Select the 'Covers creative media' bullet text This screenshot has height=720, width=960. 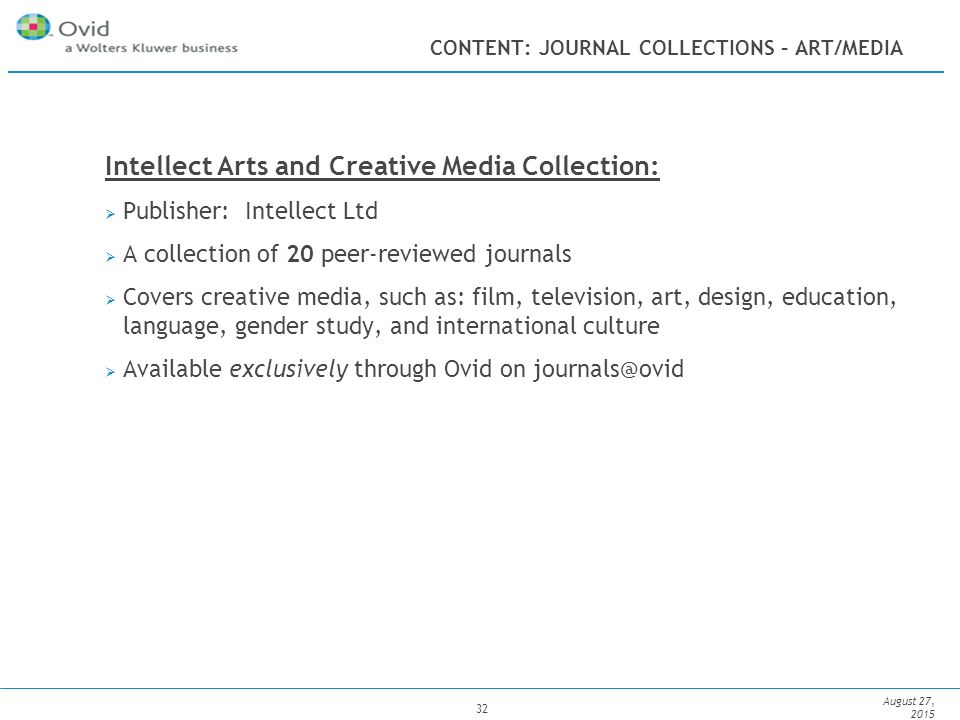click(509, 311)
